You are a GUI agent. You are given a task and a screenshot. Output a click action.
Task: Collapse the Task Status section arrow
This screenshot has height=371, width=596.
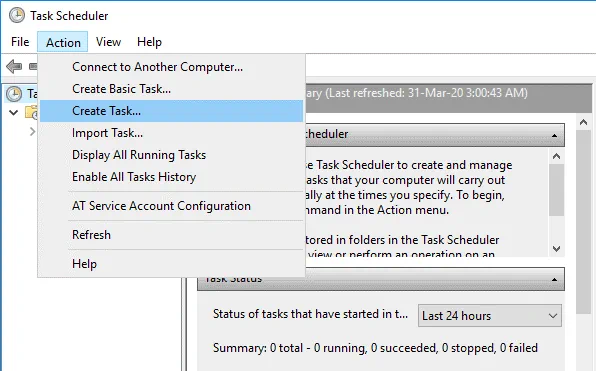coord(555,279)
